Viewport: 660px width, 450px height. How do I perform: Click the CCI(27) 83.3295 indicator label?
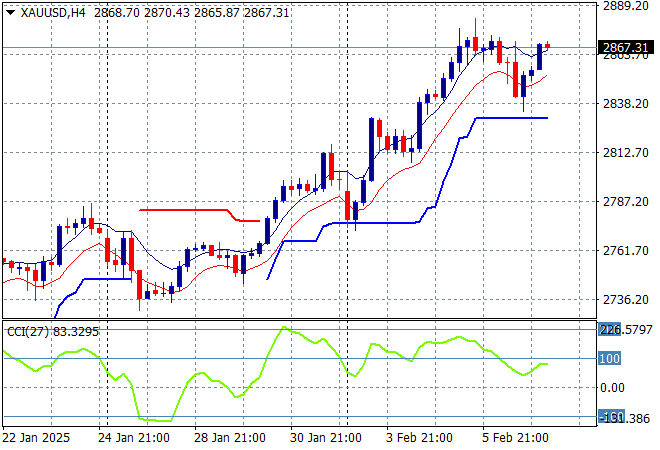(x=53, y=332)
